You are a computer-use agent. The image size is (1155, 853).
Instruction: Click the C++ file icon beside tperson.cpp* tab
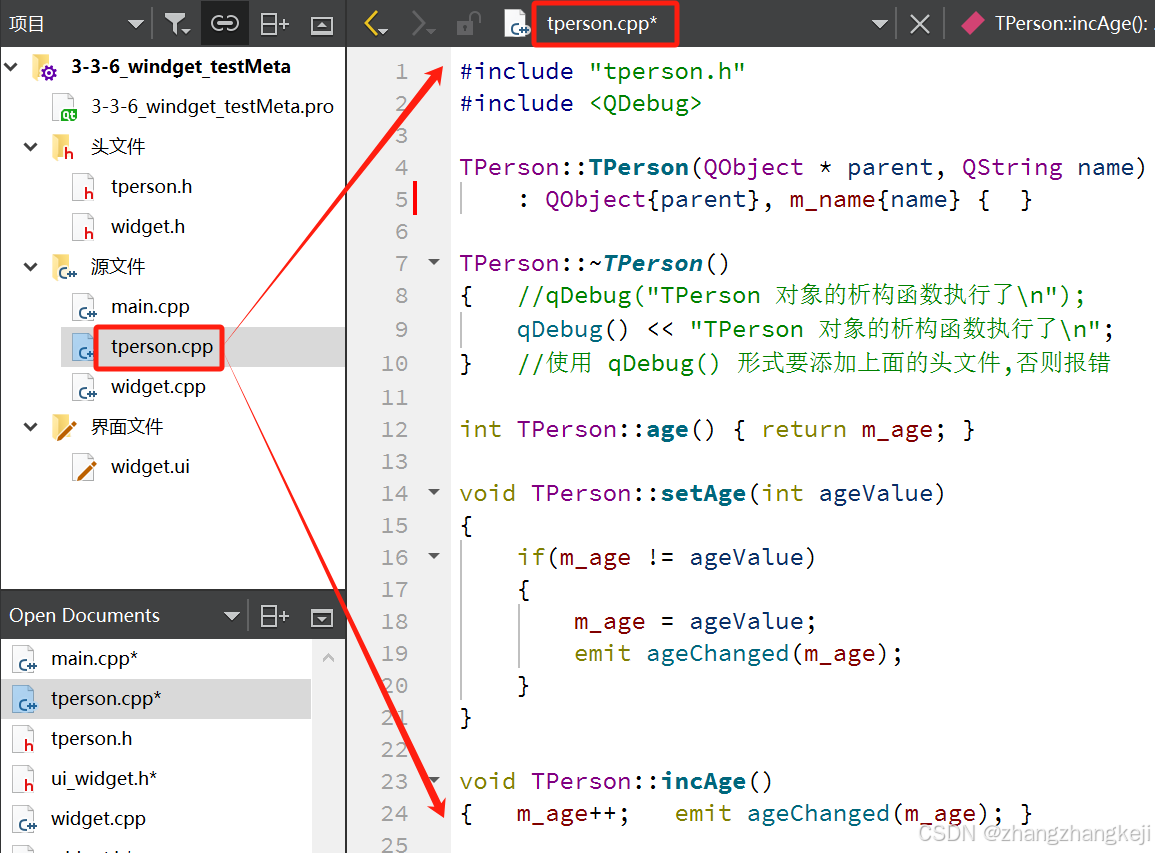[x=516, y=24]
